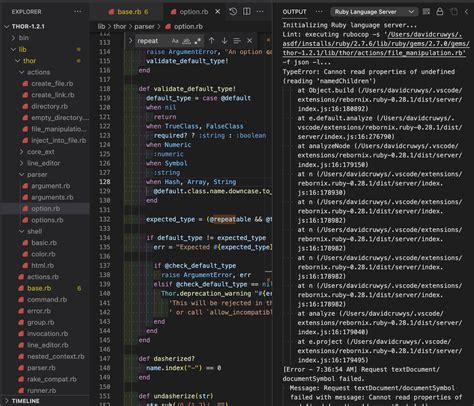Screen dimensions: 474x406
Task: Open basic.rb in the shell folder
Action: tap(44, 243)
